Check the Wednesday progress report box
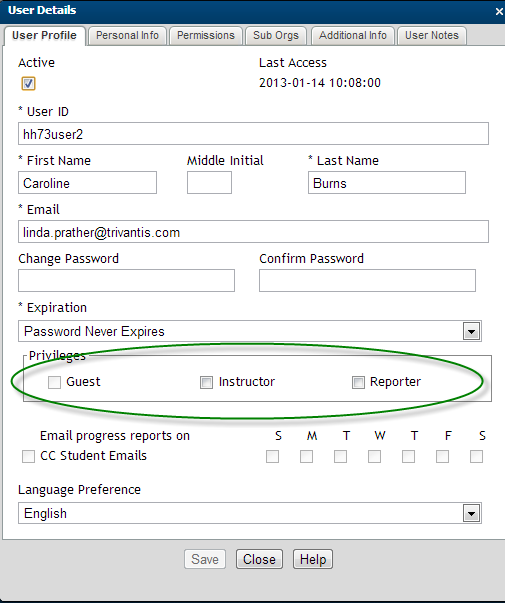 coord(375,456)
